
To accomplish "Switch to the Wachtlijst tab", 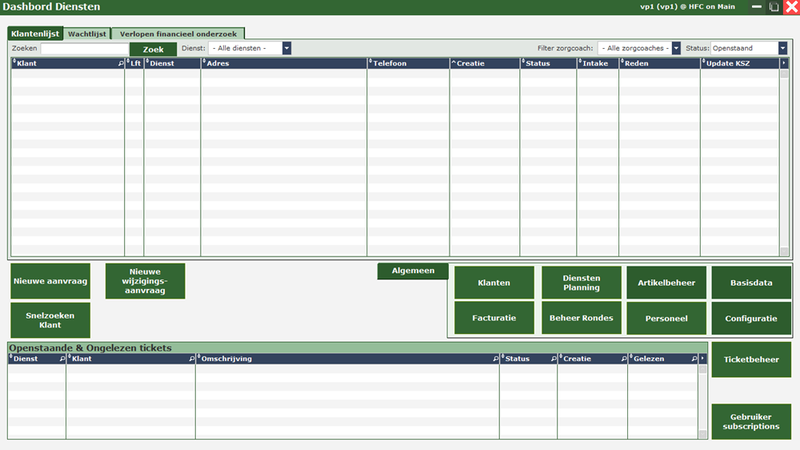I will [x=87, y=33].
